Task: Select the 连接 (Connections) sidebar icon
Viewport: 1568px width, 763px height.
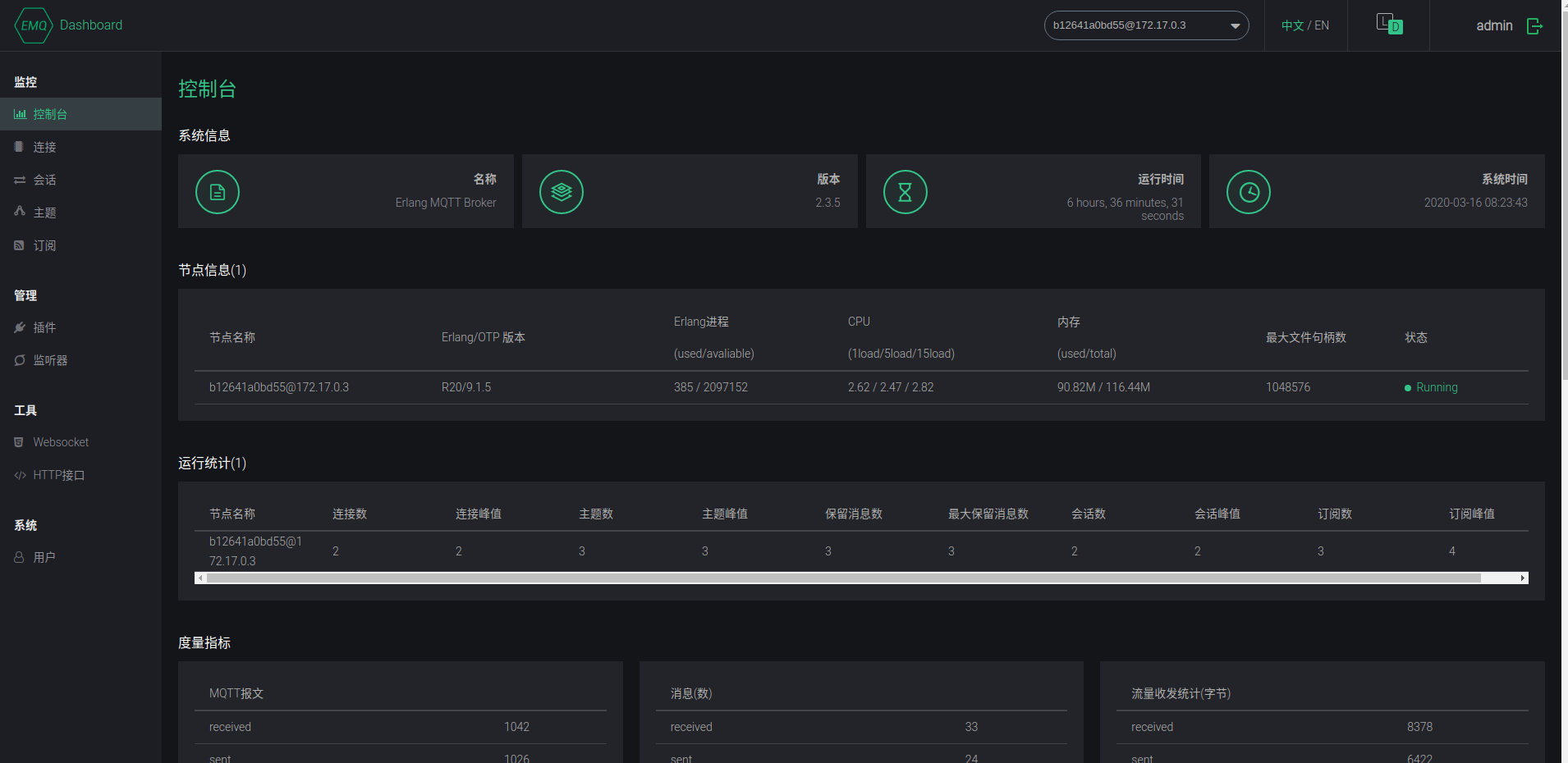Action: [19, 147]
